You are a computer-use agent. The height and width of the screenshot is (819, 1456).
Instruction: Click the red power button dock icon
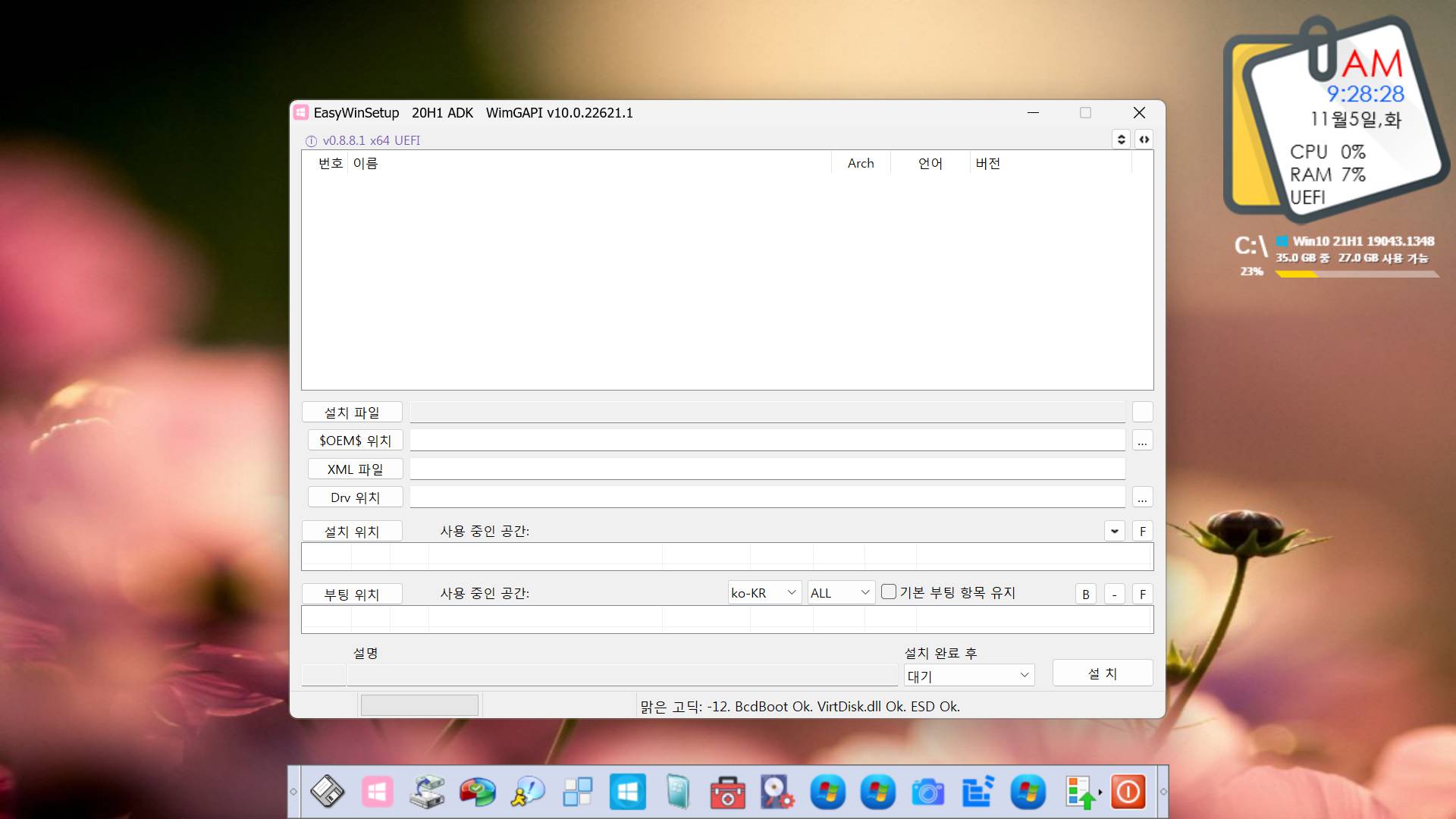(x=1128, y=792)
